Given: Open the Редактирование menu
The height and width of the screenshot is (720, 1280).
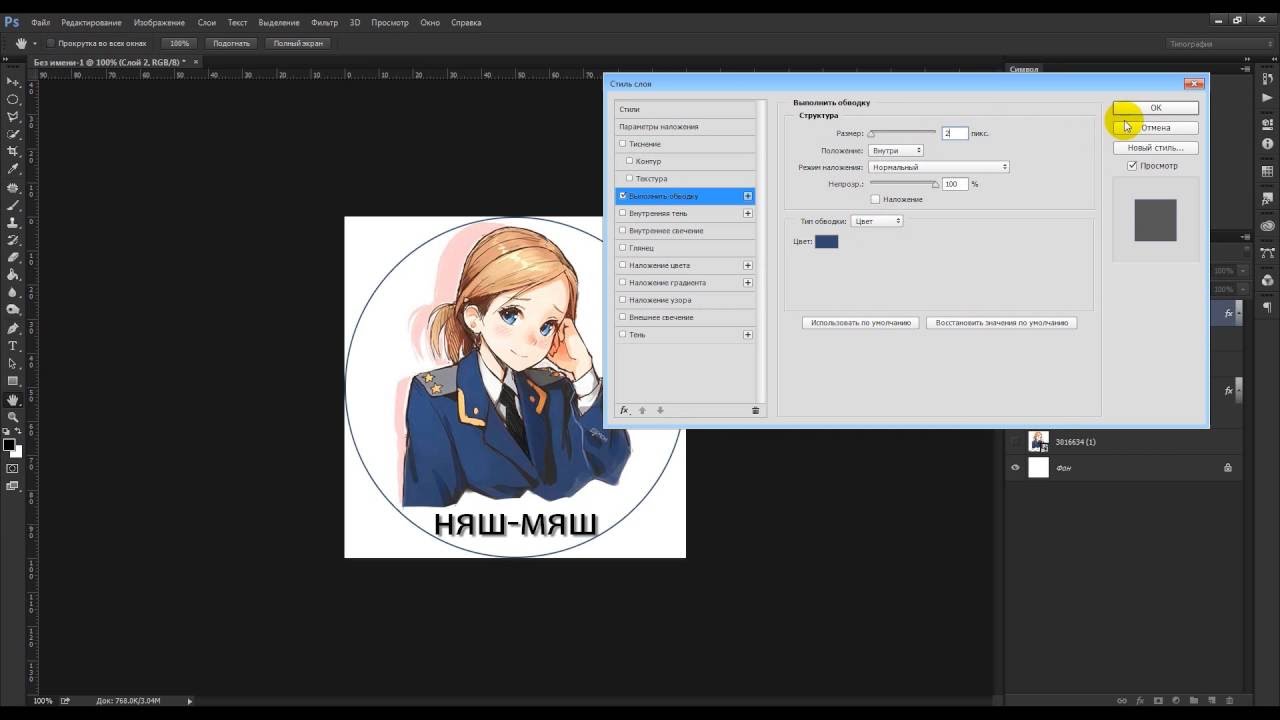Looking at the screenshot, I should pyautogui.click(x=91, y=22).
